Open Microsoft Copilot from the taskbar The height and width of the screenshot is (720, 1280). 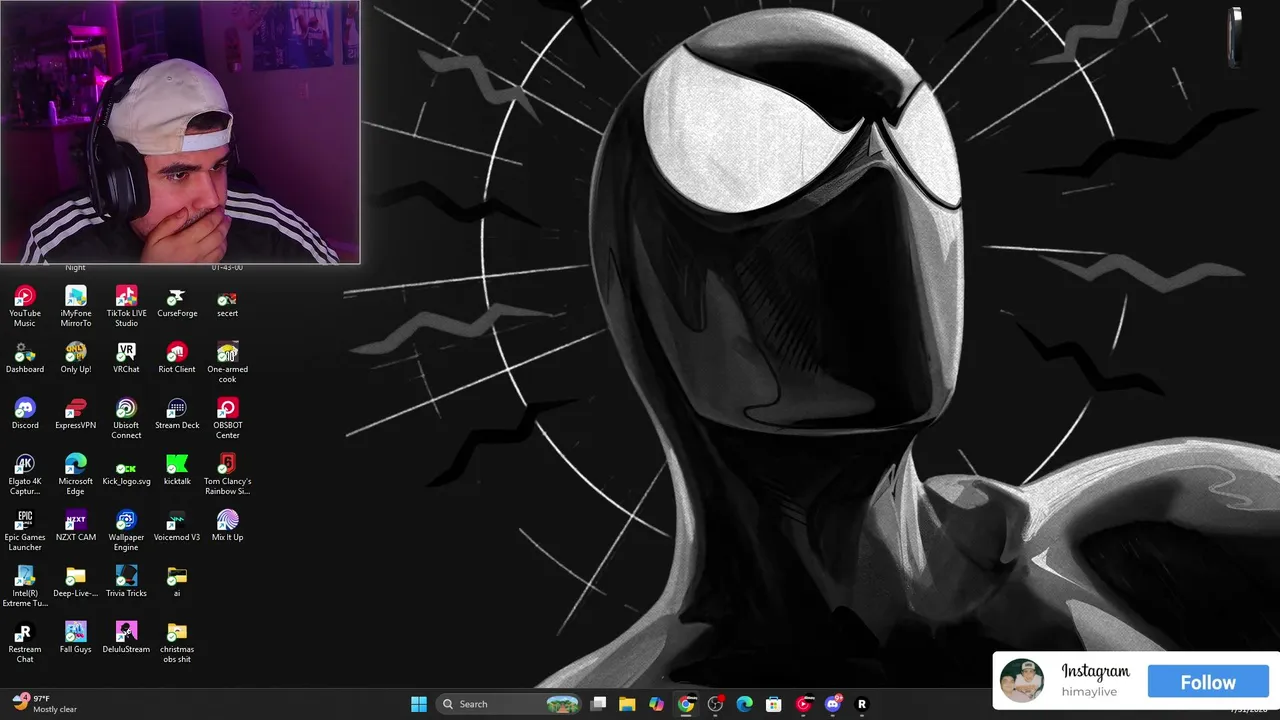[x=656, y=704]
